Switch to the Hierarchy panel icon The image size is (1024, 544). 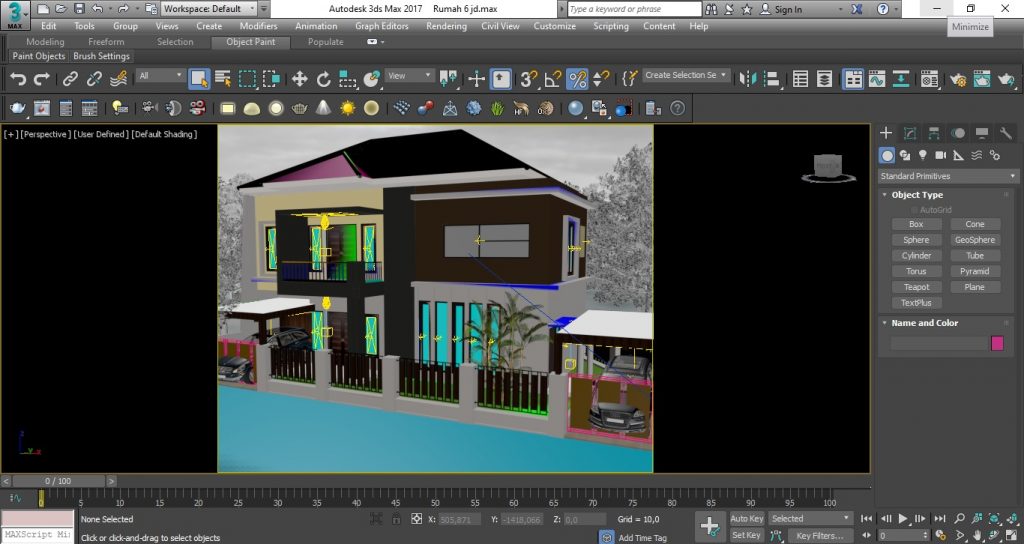[934, 133]
